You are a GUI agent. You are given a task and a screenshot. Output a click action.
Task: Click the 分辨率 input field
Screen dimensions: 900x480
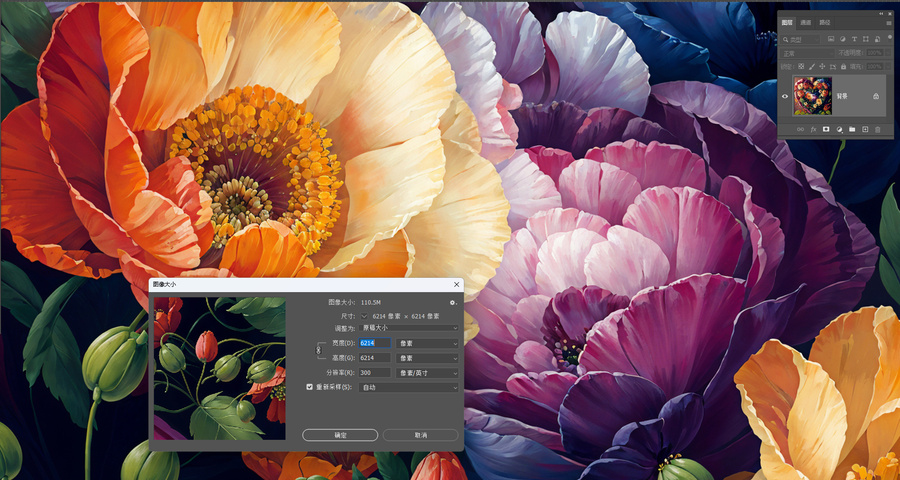[x=375, y=373]
